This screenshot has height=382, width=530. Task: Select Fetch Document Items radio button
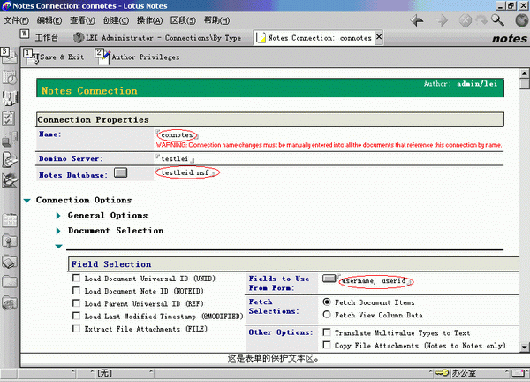(x=327, y=302)
